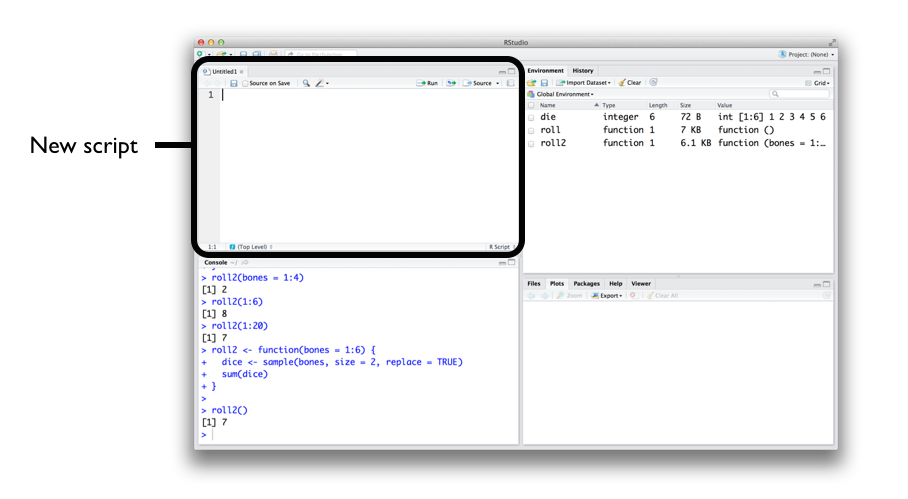The image size is (908, 499).
Task: Open the Grid view dropdown
Action: tap(816, 83)
